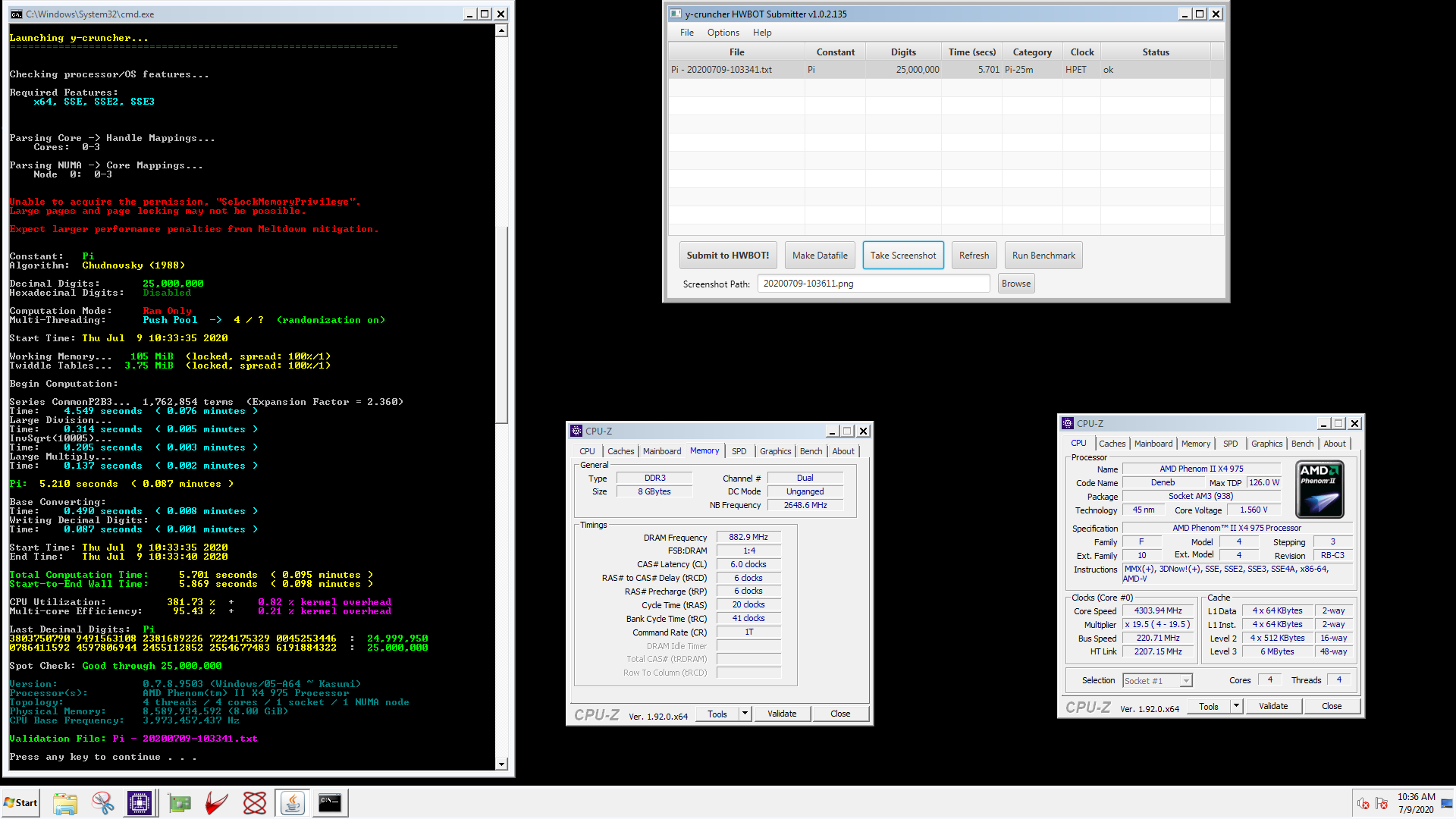Click the cmd.exe window title icon

(x=16, y=14)
